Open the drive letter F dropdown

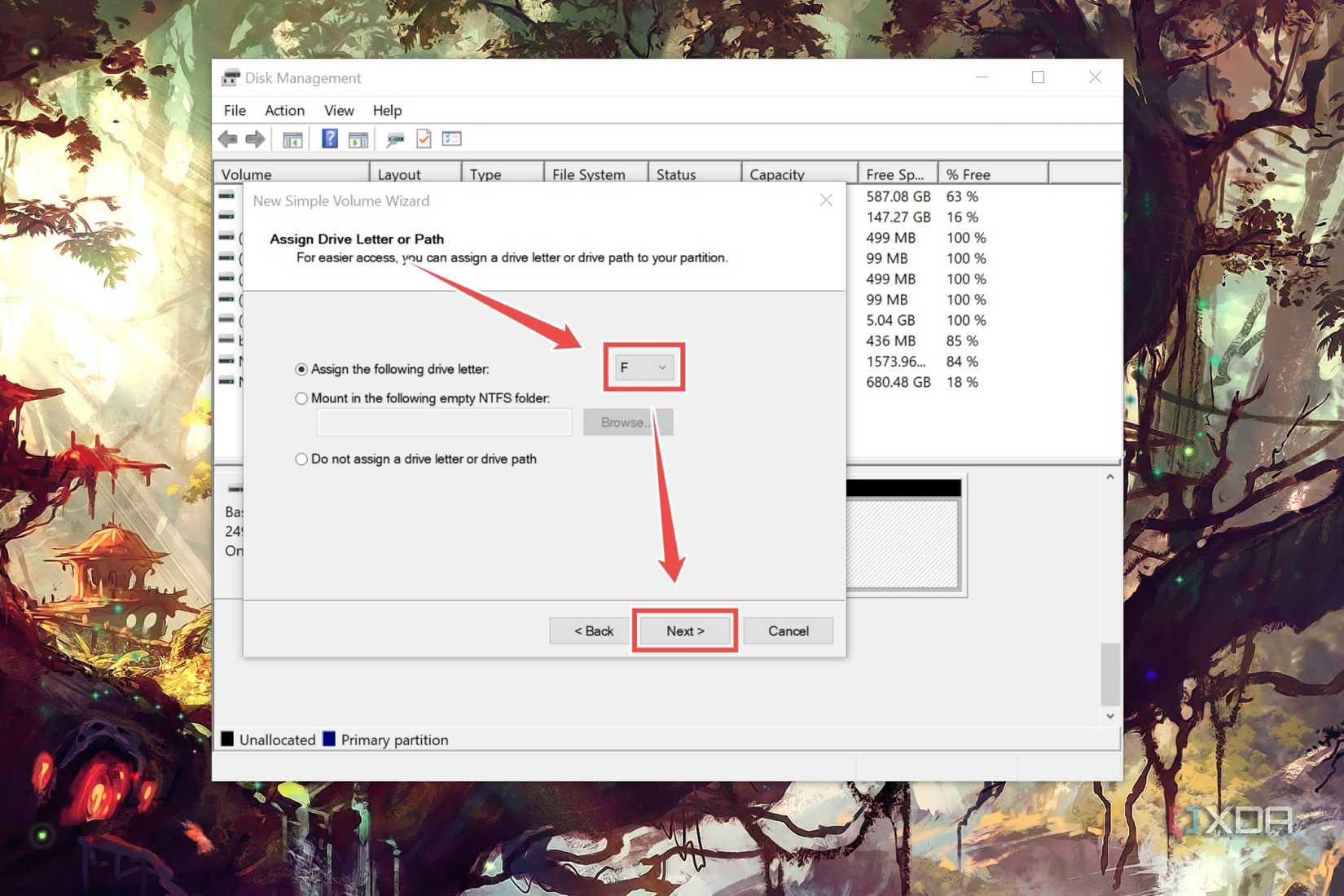tap(643, 367)
